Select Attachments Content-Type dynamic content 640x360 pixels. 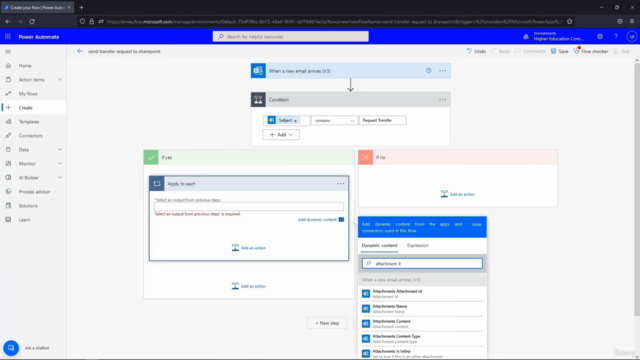pos(422,339)
